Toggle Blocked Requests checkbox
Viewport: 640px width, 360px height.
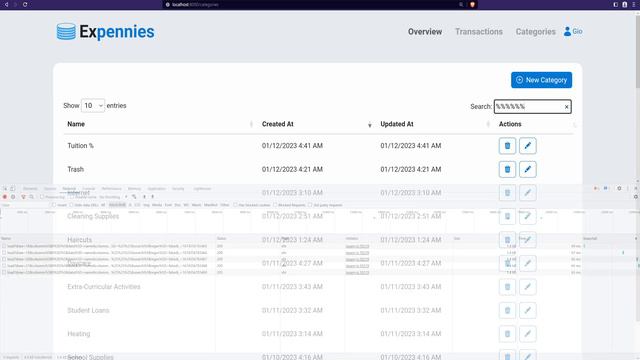(x=275, y=205)
